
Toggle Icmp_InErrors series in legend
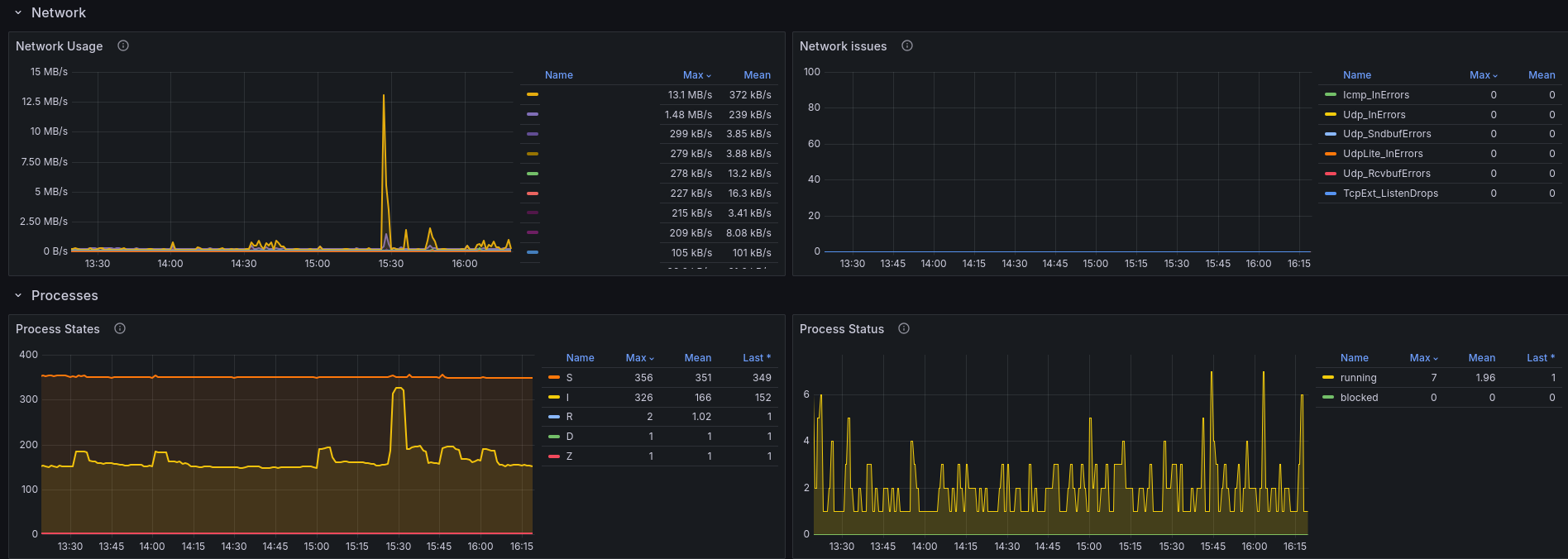click(1375, 94)
